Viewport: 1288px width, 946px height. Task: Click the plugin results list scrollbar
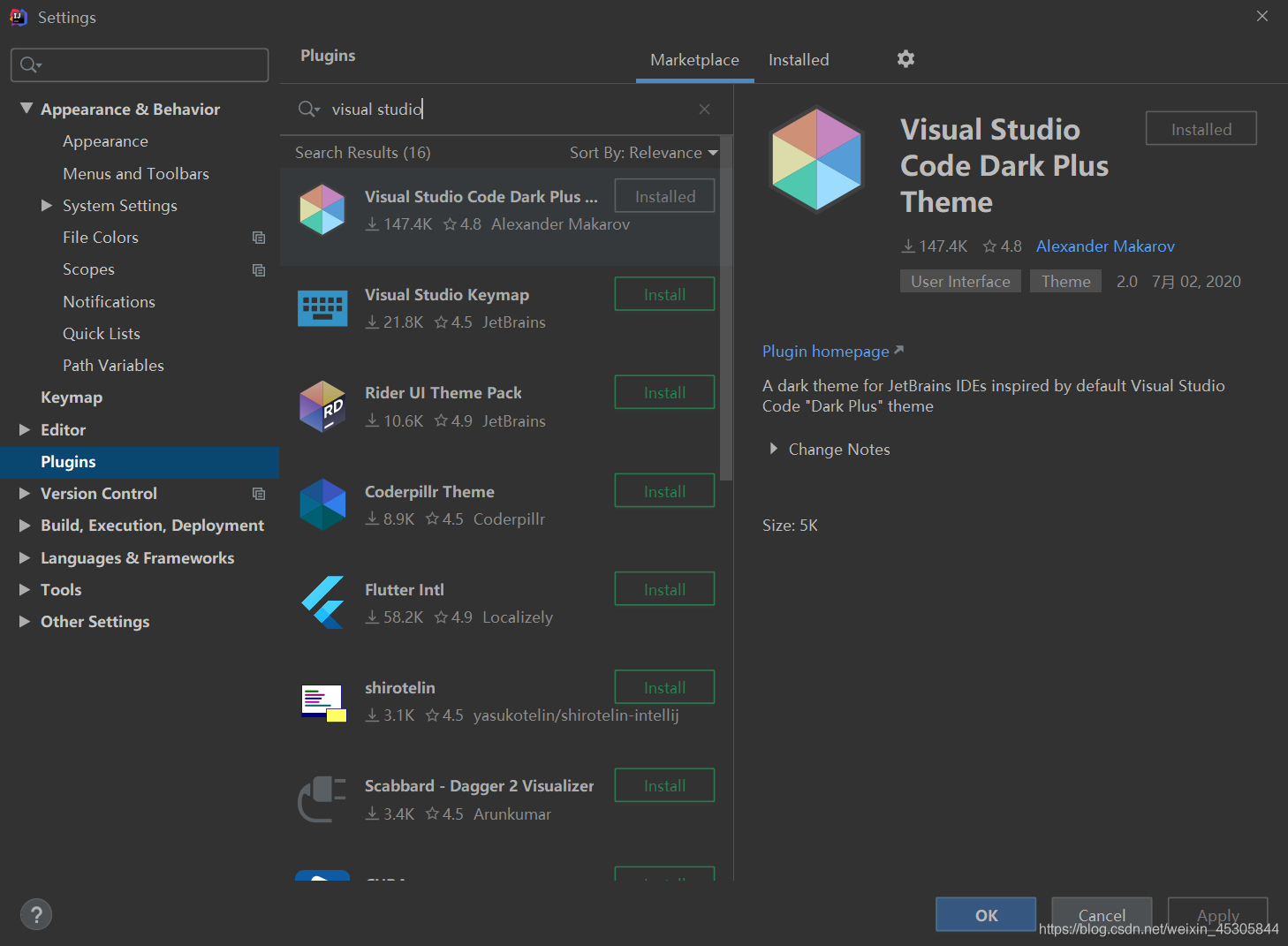tap(726, 308)
